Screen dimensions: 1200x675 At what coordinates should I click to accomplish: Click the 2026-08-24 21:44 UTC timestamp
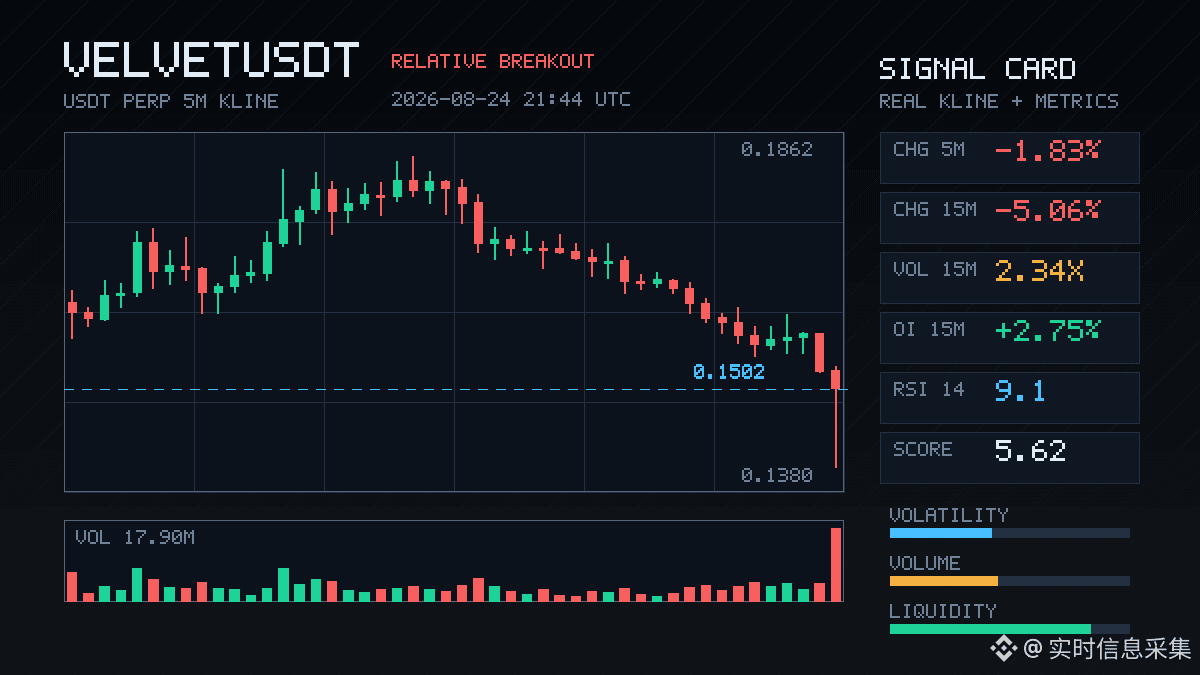coord(511,99)
